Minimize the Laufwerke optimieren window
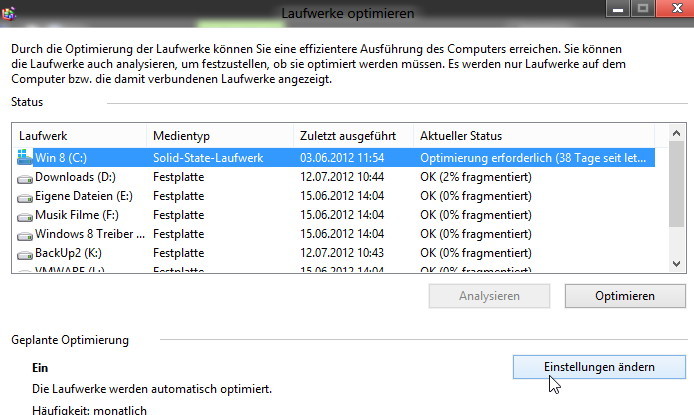The width and height of the screenshot is (694, 415). point(618,8)
